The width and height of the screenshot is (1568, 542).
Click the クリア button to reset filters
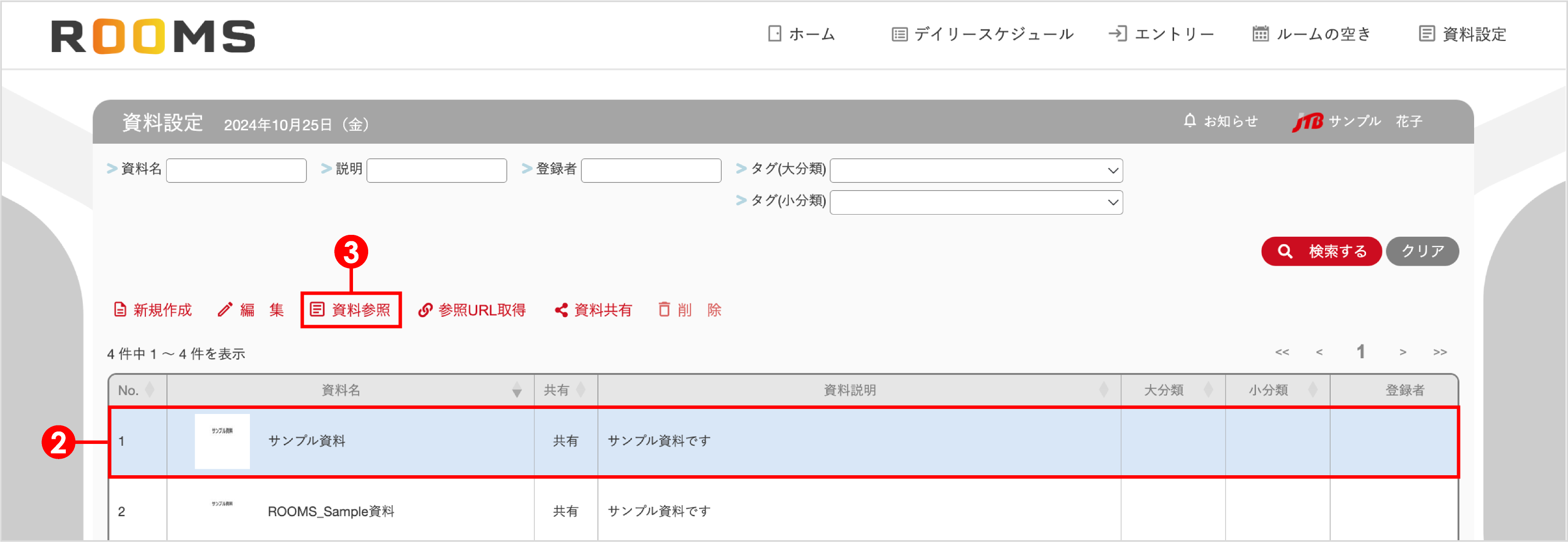point(1422,251)
